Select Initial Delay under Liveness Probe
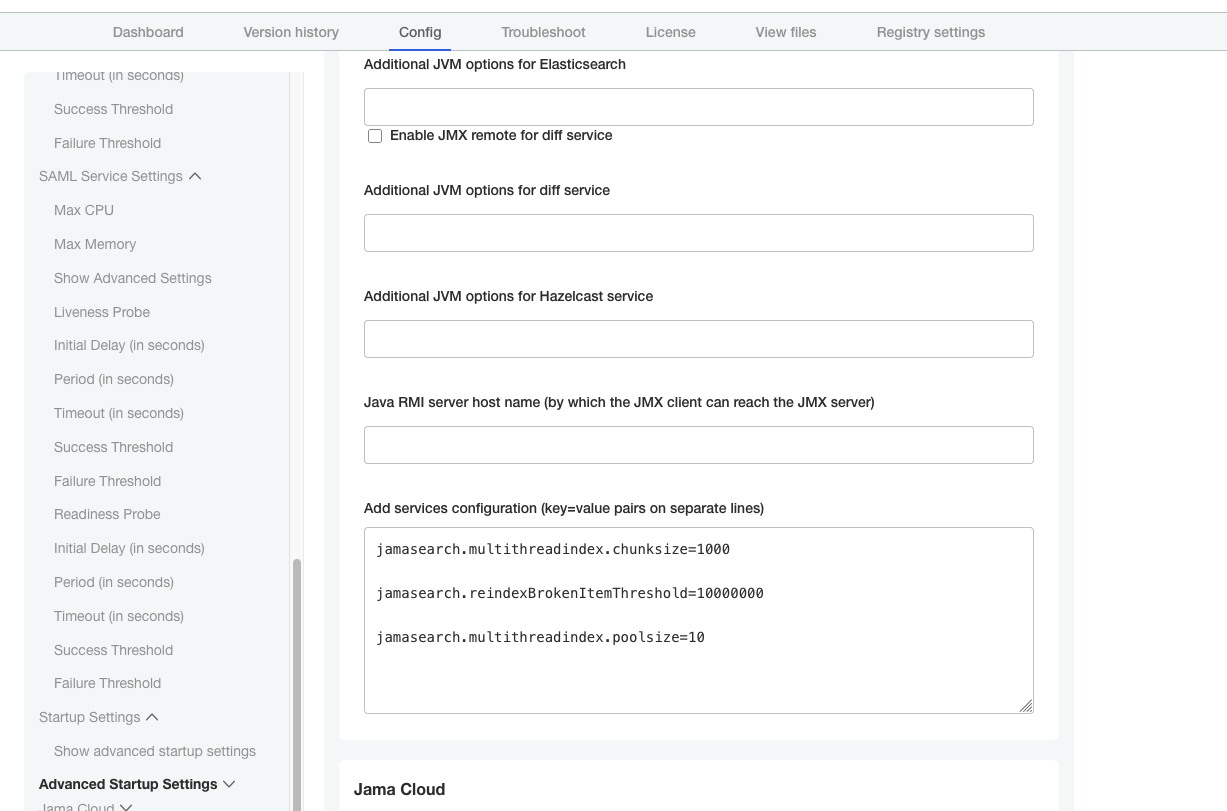Image resolution: width=1227 pixels, height=811 pixels. click(x=129, y=345)
